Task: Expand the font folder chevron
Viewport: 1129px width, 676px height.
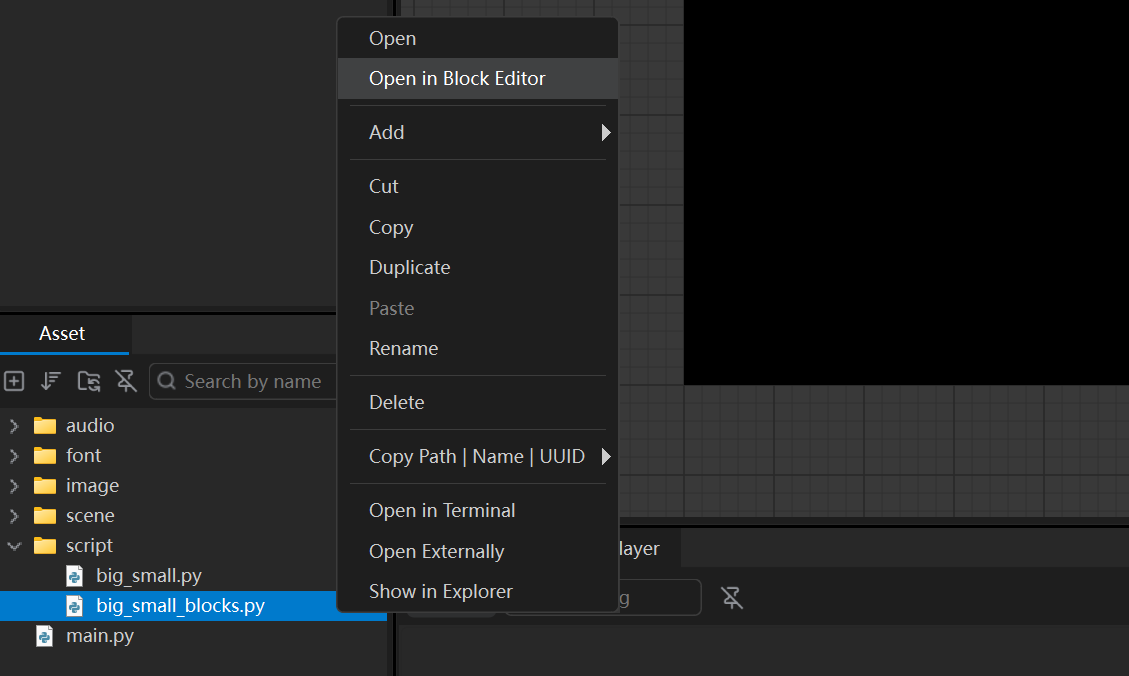Action: tap(14, 456)
